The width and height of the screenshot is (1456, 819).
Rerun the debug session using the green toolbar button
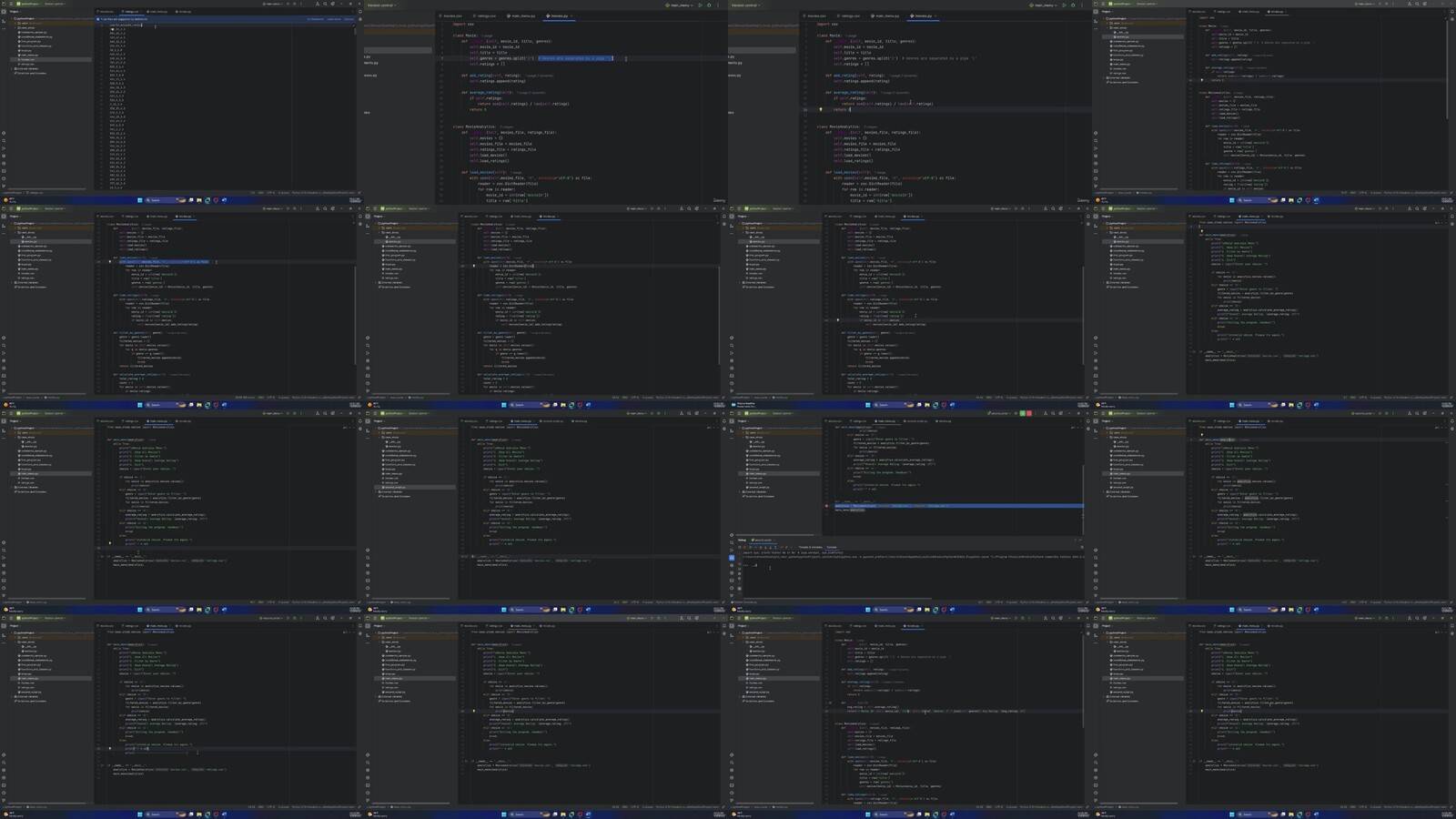(1022, 413)
